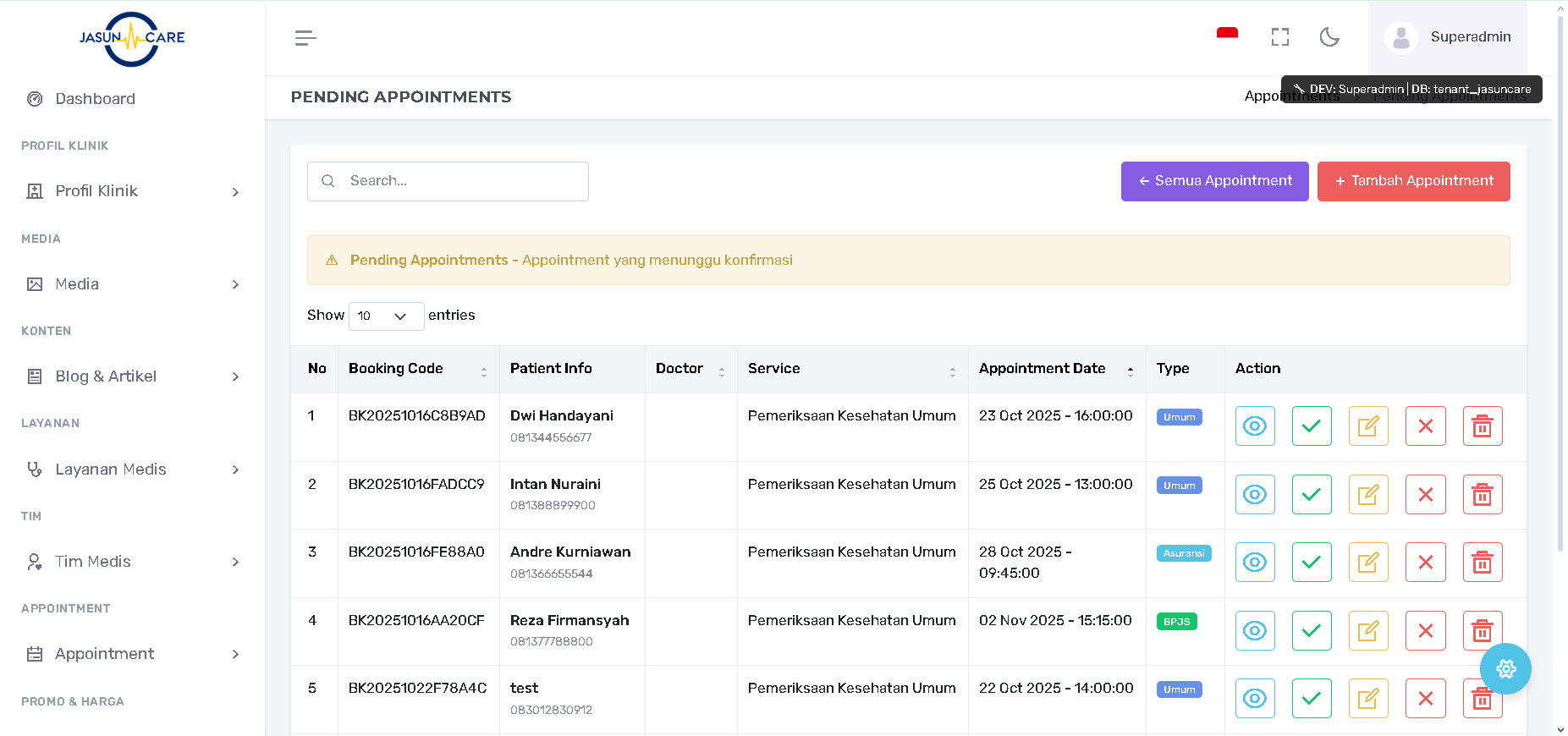
Task: Edit Andre Kurniawan's appointment
Action: click(x=1367, y=563)
